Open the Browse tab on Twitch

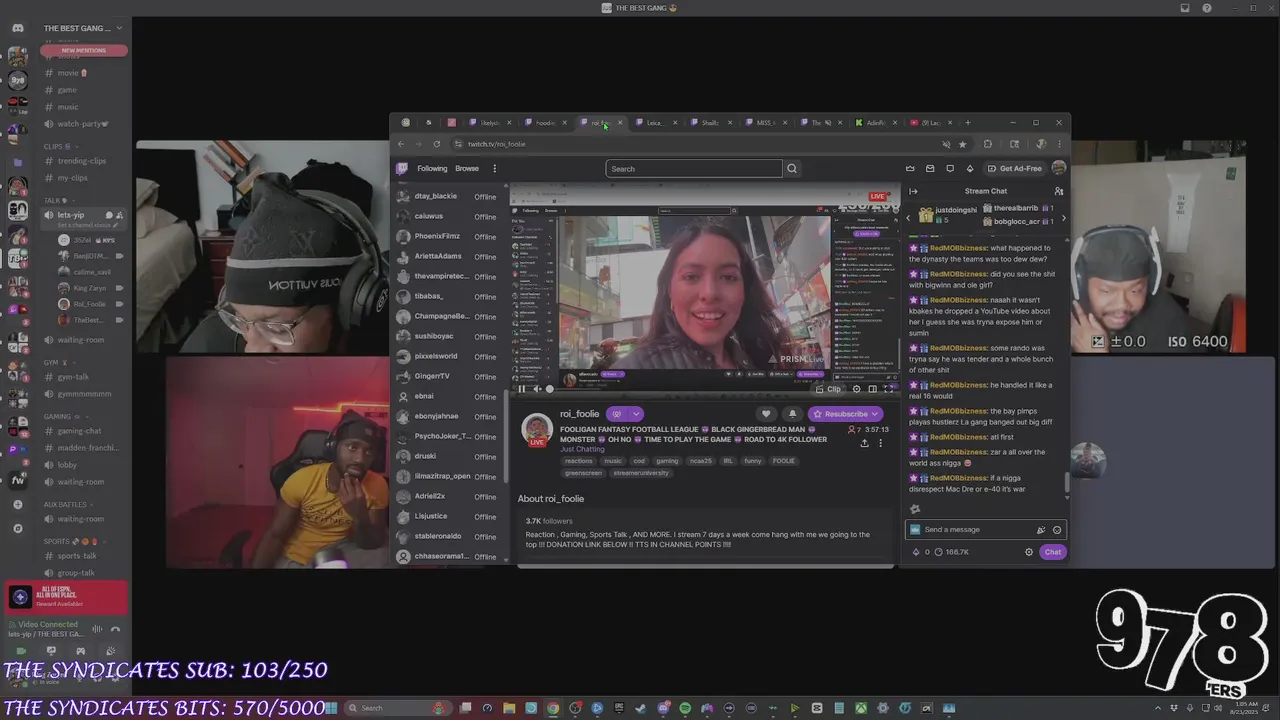pos(467,168)
